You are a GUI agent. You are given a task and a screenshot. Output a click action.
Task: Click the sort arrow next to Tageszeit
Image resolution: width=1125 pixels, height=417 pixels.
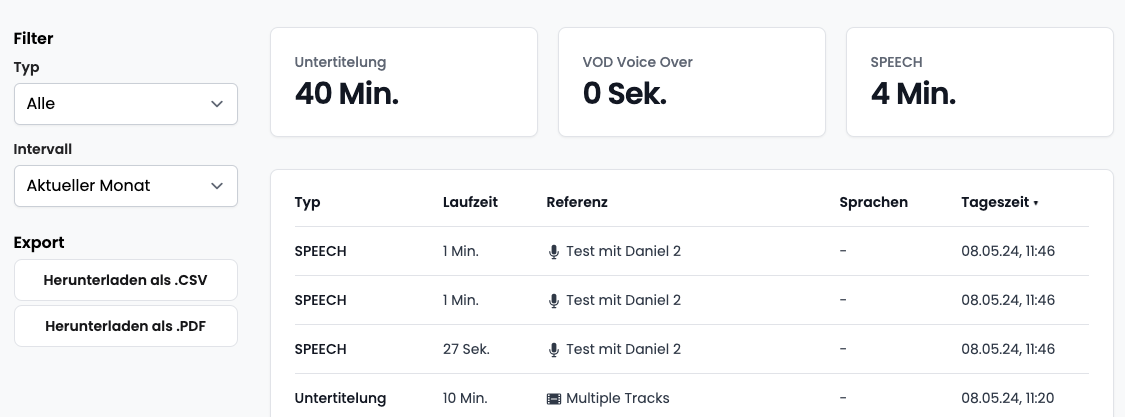pos(1036,203)
